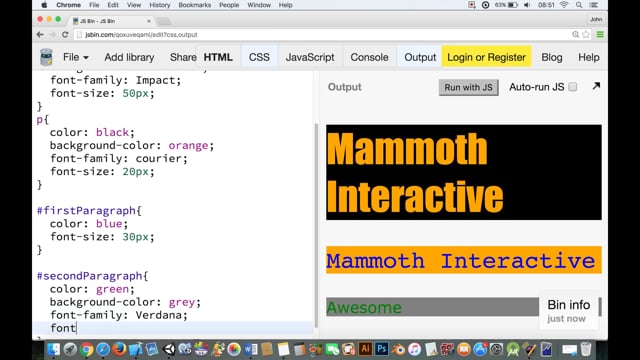The width and height of the screenshot is (640, 360).
Task: Open the Chrome application menu
Action: tap(68, 5)
